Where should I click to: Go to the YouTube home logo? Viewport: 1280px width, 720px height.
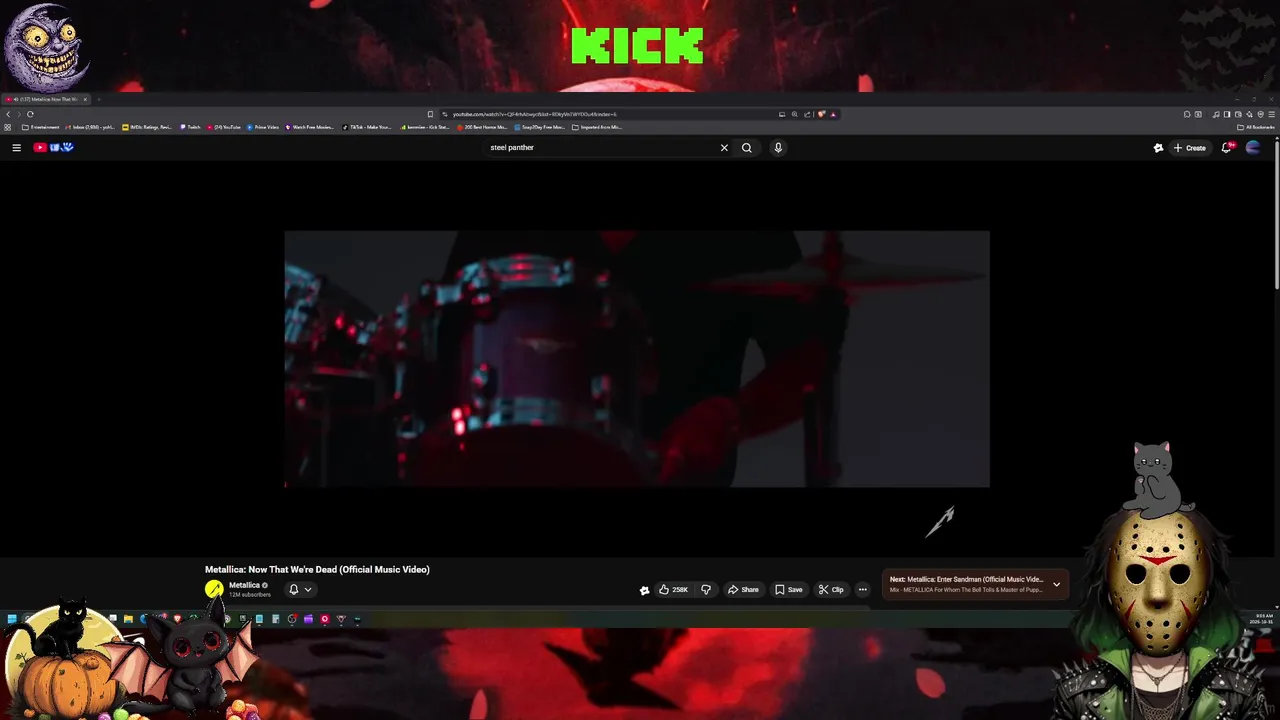click(53, 147)
